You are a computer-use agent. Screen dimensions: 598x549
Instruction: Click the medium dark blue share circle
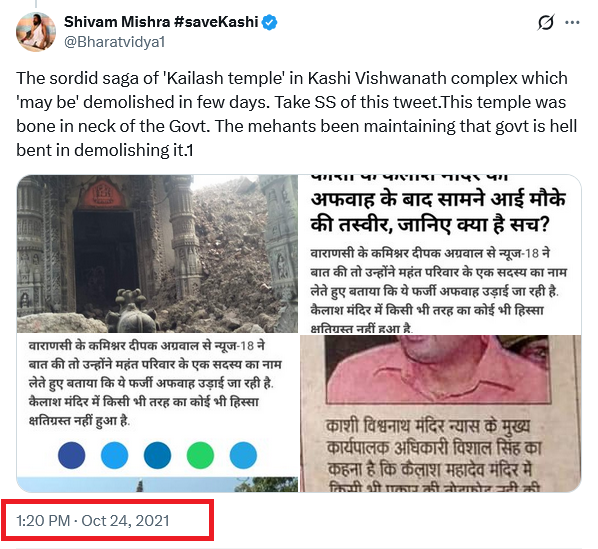coord(157,455)
